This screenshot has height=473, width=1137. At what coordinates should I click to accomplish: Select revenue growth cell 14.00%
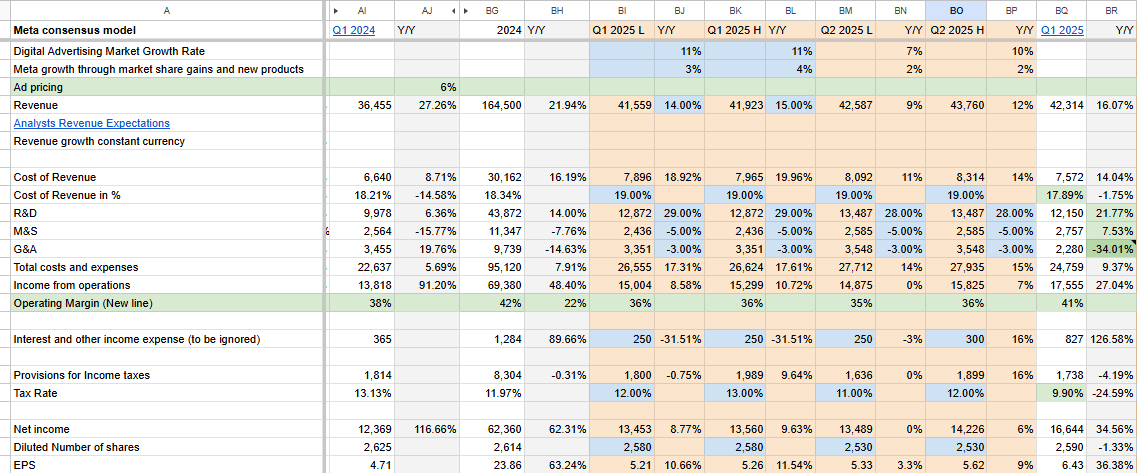(679, 105)
